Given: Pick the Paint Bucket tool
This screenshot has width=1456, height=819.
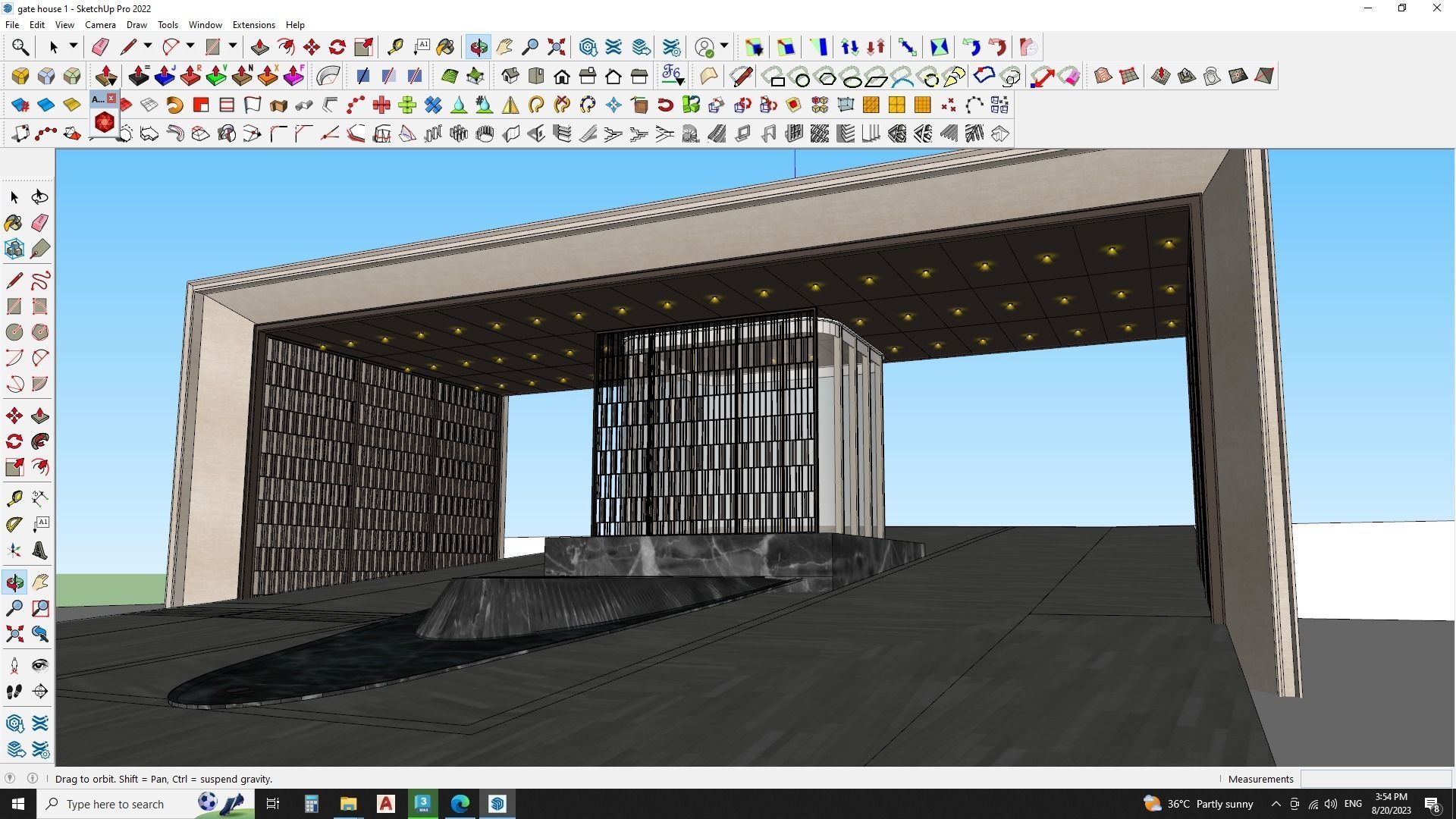Looking at the screenshot, I should pyautogui.click(x=13, y=222).
